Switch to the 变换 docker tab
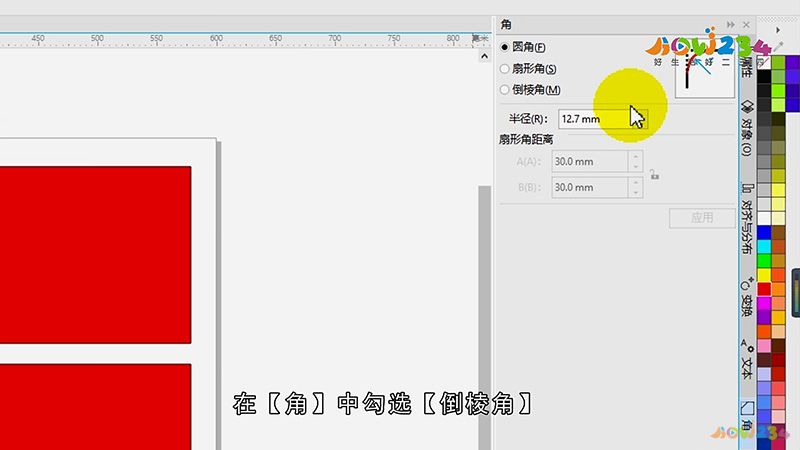Screen dimensions: 800x450 coord(747,297)
